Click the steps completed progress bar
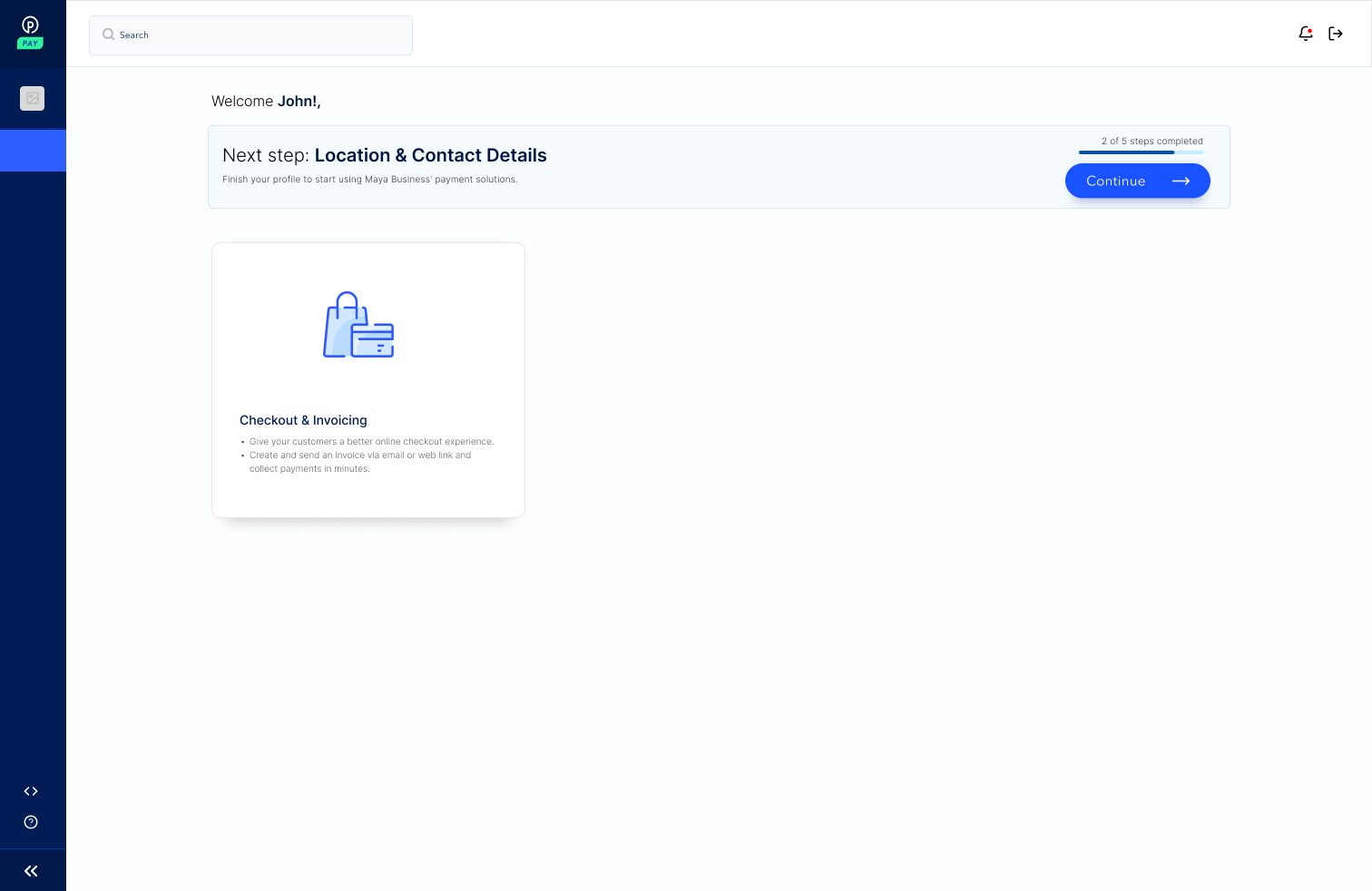The height and width of the screenshot is (891, 1372). 1141,152
